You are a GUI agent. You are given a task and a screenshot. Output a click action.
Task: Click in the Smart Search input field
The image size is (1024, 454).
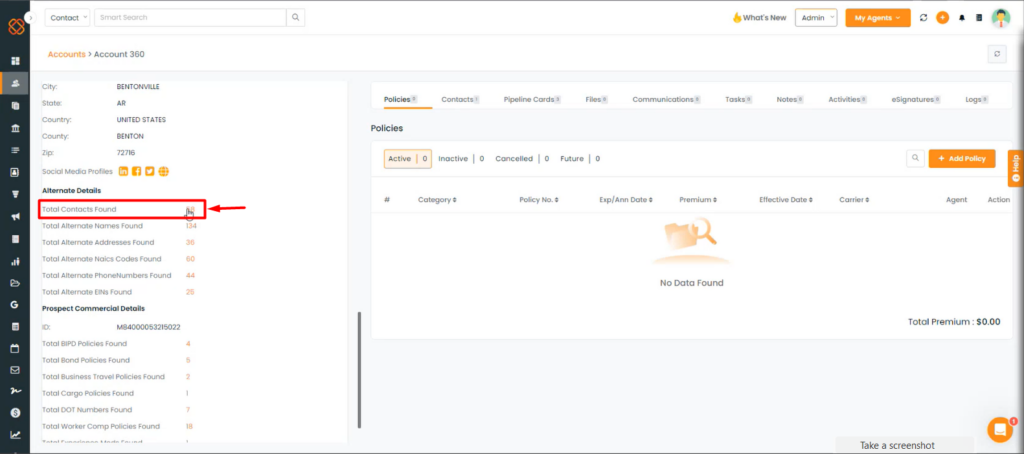[x=190, y=18]
